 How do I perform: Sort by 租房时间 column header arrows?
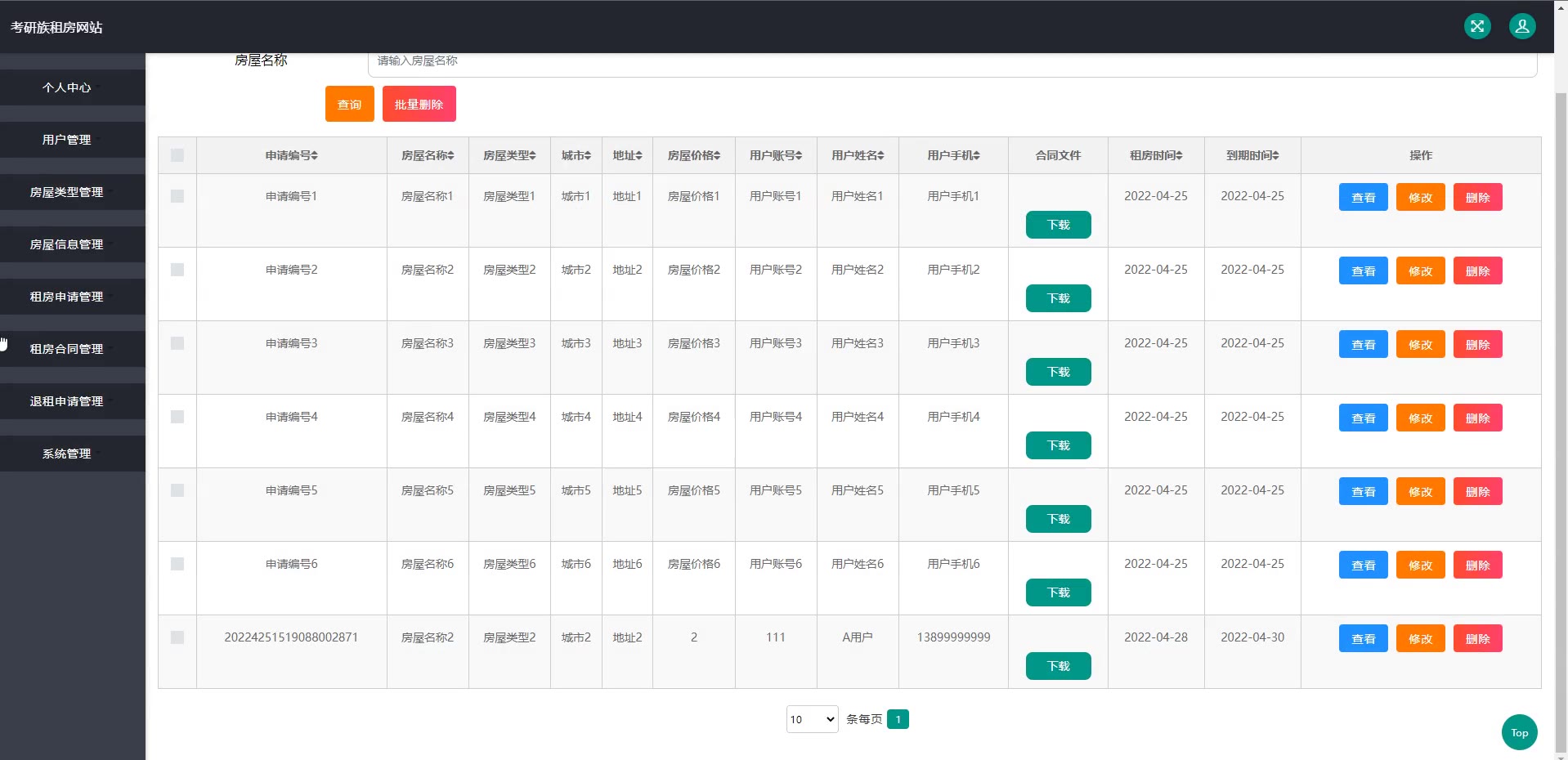point(1179,155)
